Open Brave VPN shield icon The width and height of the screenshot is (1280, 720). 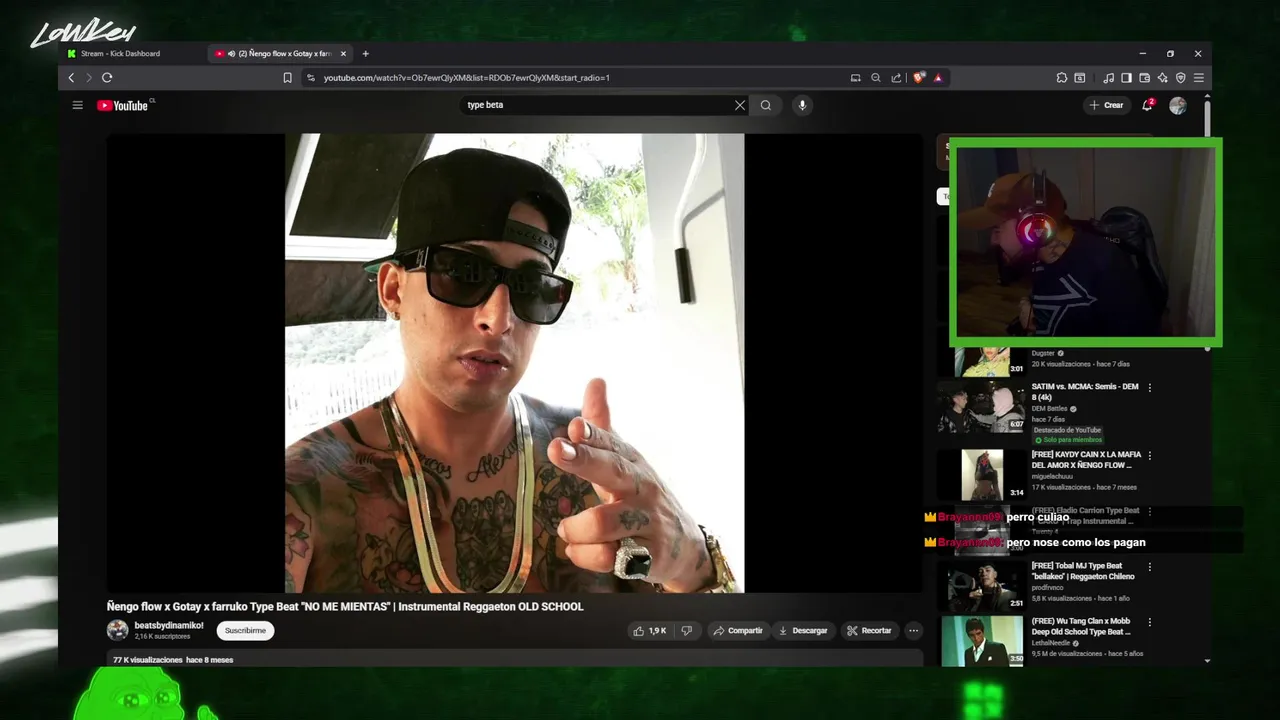point(1181,78)
